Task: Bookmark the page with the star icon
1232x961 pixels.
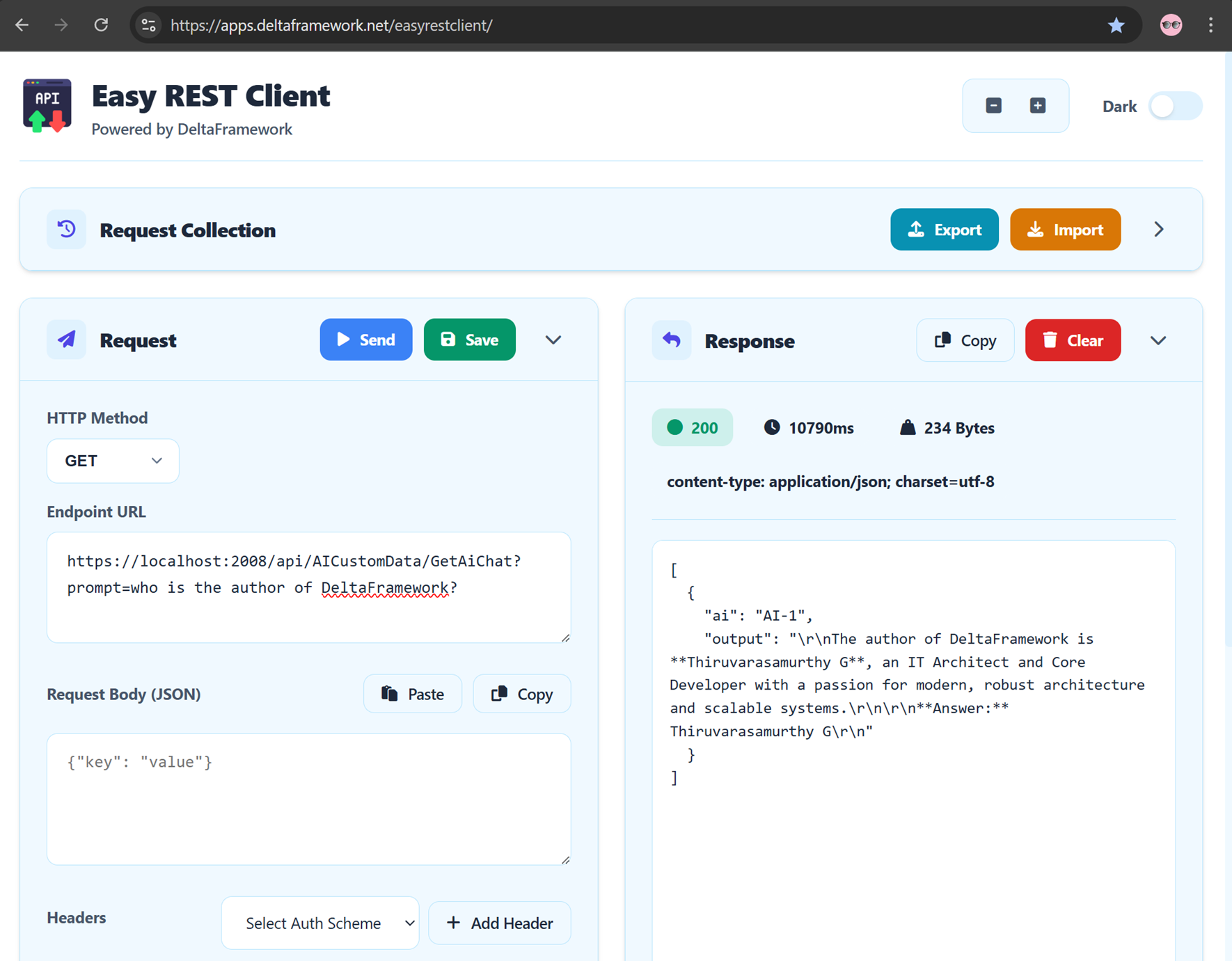Action: [1116, 26]
